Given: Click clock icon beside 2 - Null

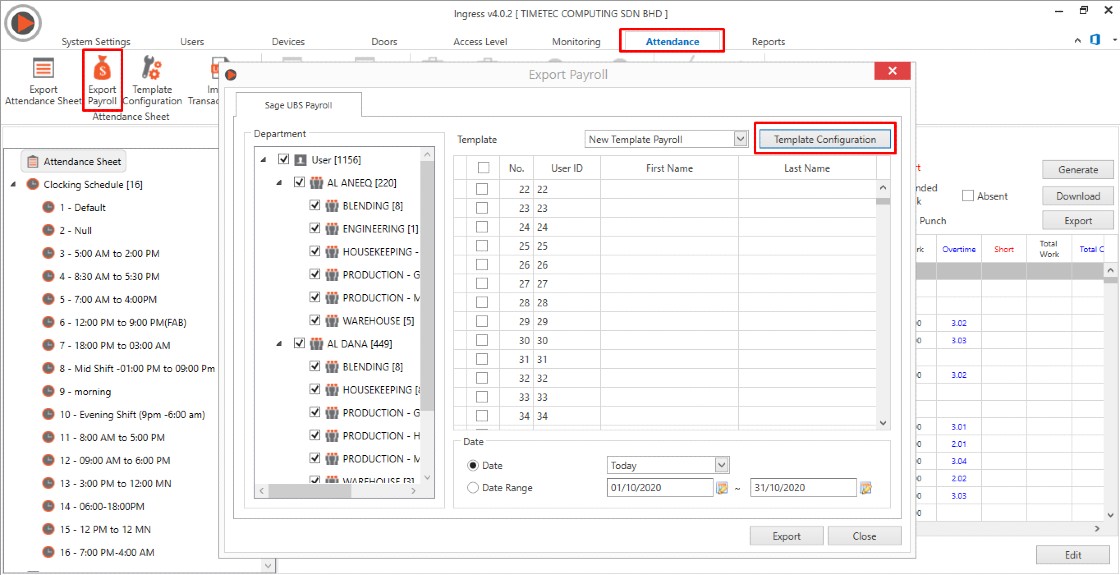Looking at the screenshot, I should click(49, 230).
